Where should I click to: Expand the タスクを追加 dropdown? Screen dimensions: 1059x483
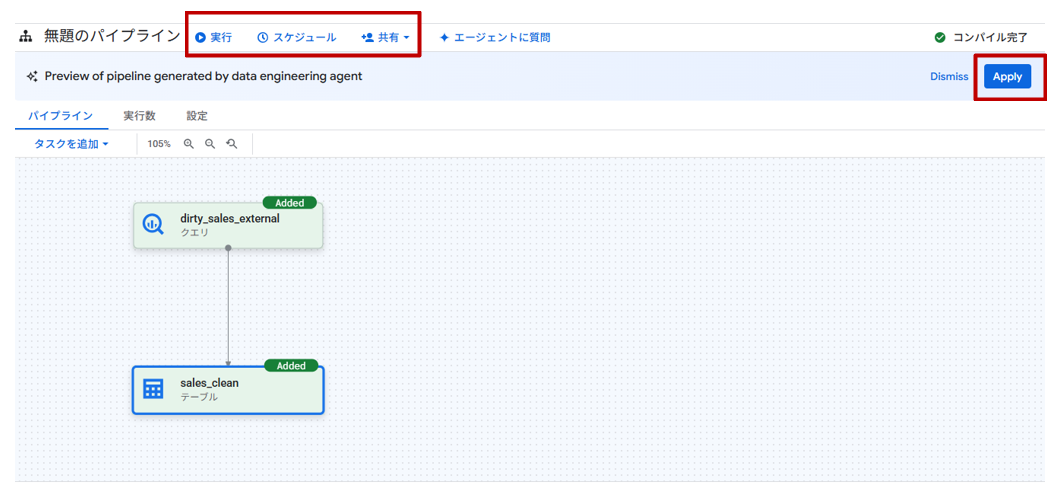pyautogui.click(x=71, y=144)
